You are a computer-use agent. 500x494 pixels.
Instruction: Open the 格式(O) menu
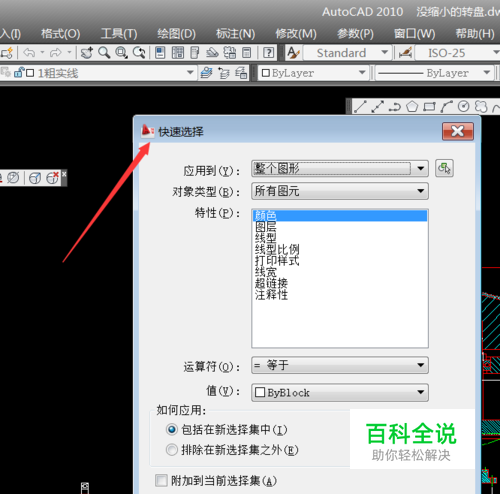tap(61, 33)
